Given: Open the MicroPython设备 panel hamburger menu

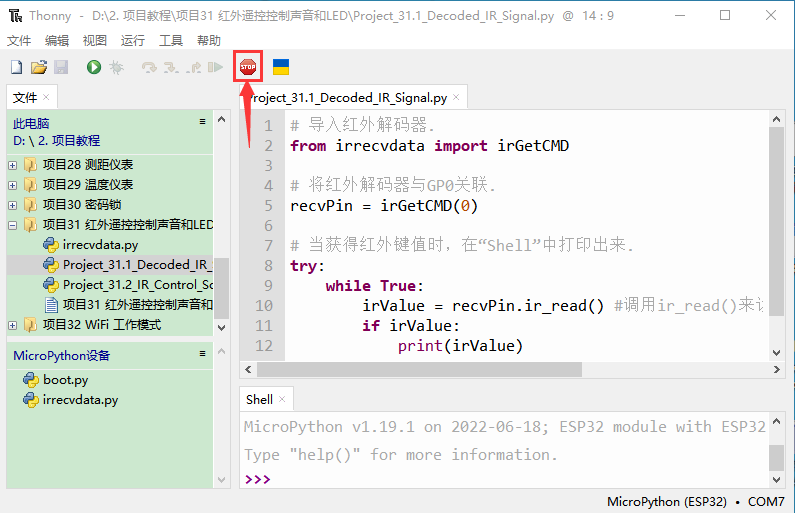Looking at the screenshot, I should (203, 354).
